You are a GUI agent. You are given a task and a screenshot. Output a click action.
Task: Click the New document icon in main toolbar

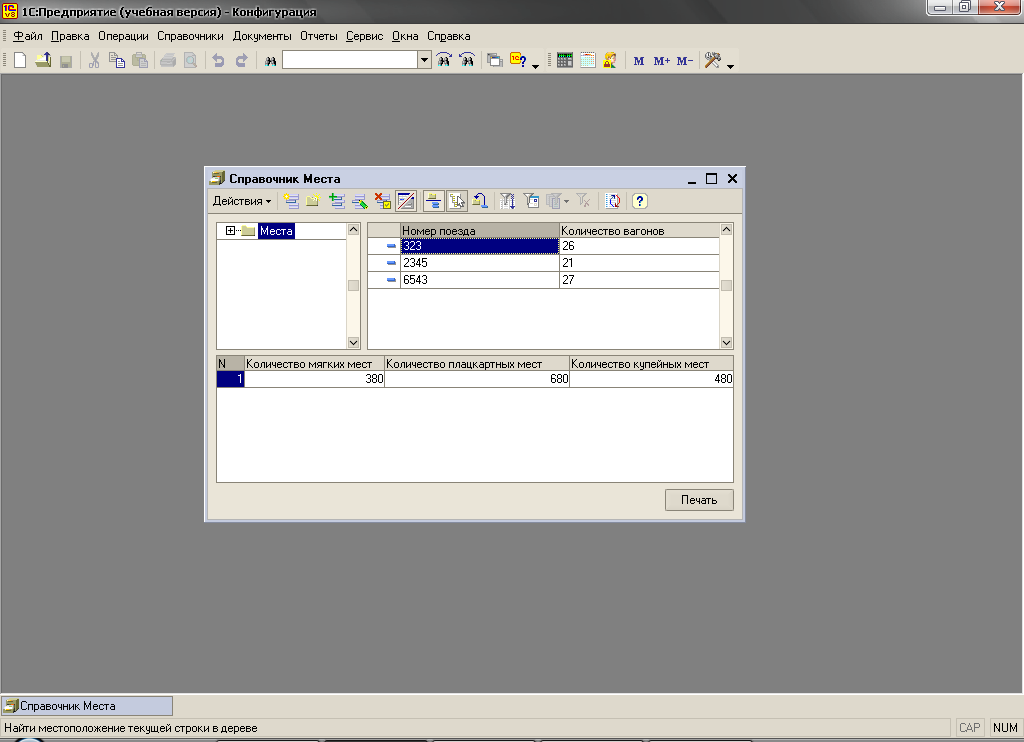point(19,61)
